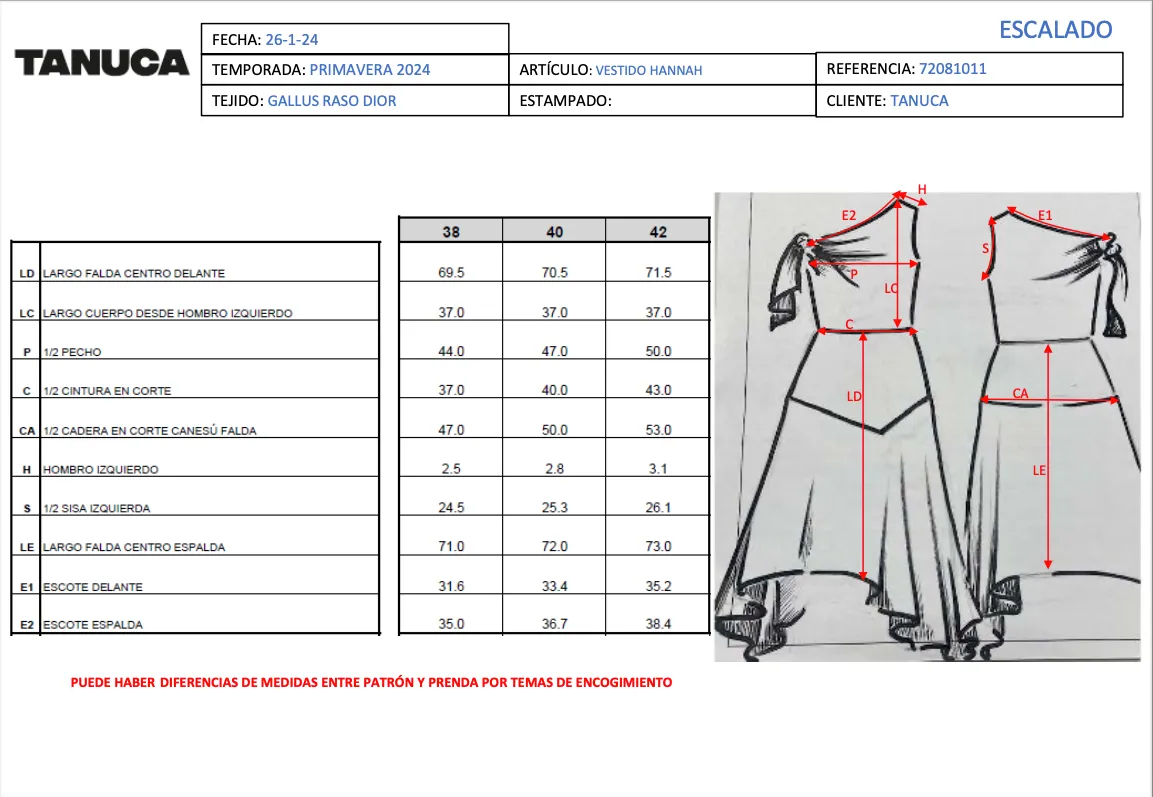Click LARGO ESPALDA value 73.0
Screen dimensions: 1153x797
coord(658,546)
